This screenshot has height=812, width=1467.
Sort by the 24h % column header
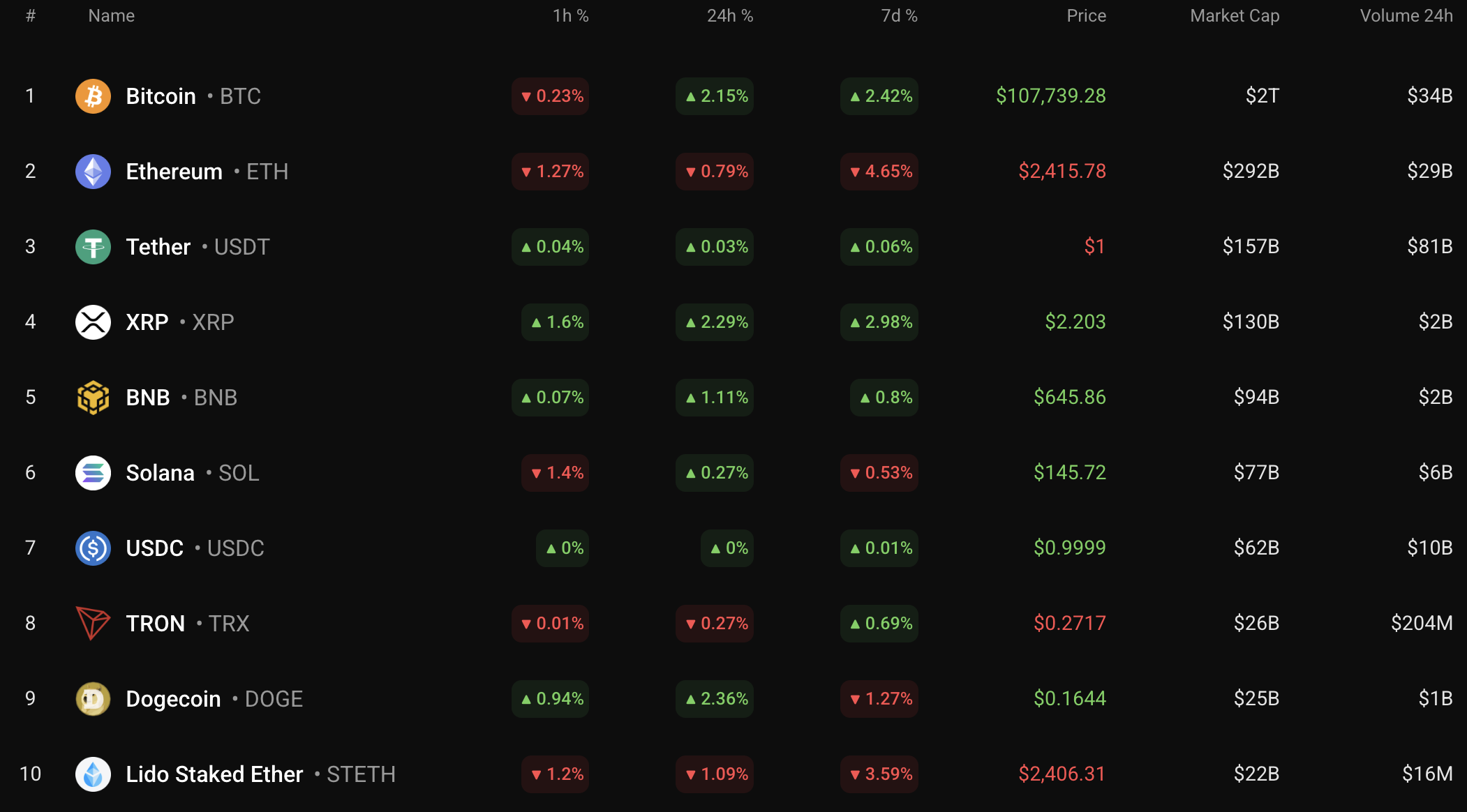(729, 16)
